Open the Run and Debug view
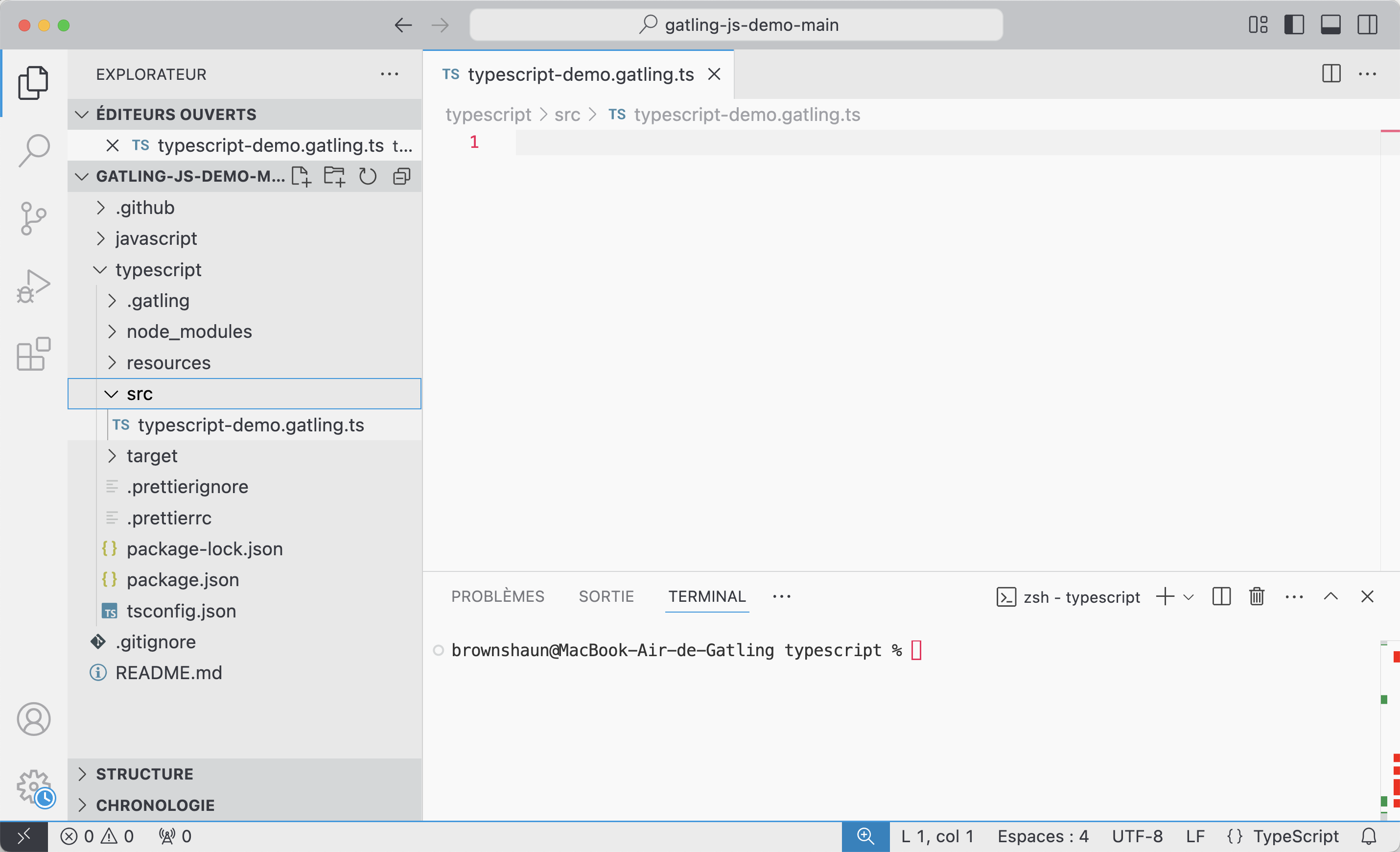 pos(33,286)
